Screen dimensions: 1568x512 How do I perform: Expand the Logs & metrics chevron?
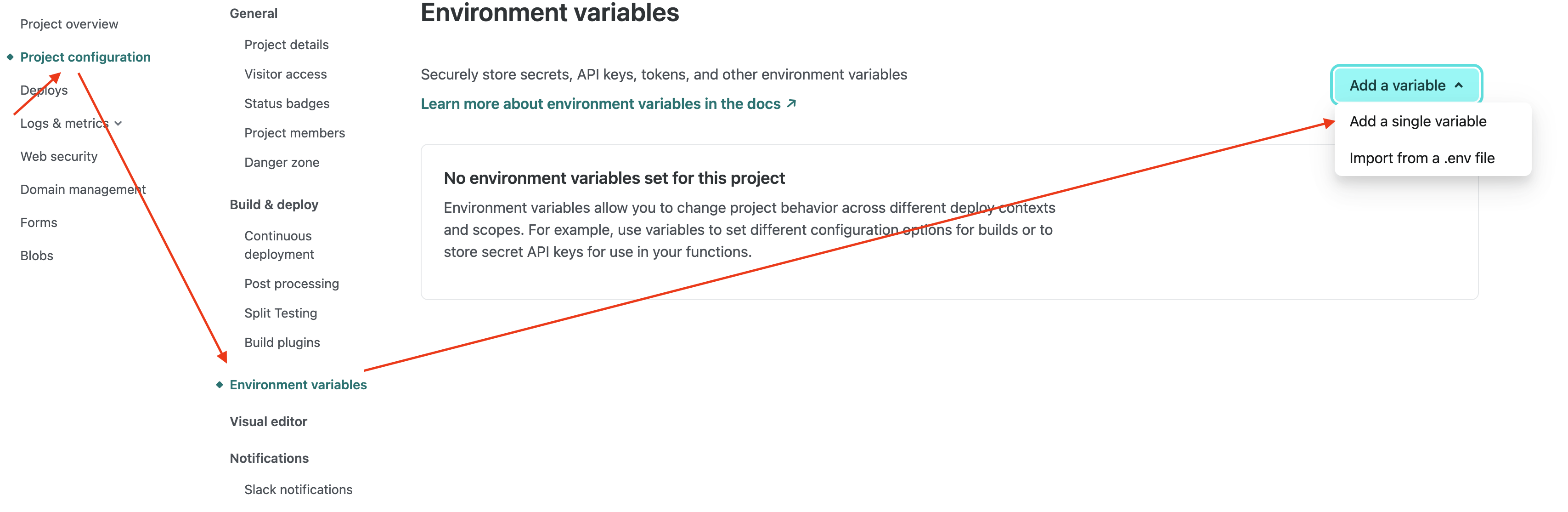tap(118, 124)
